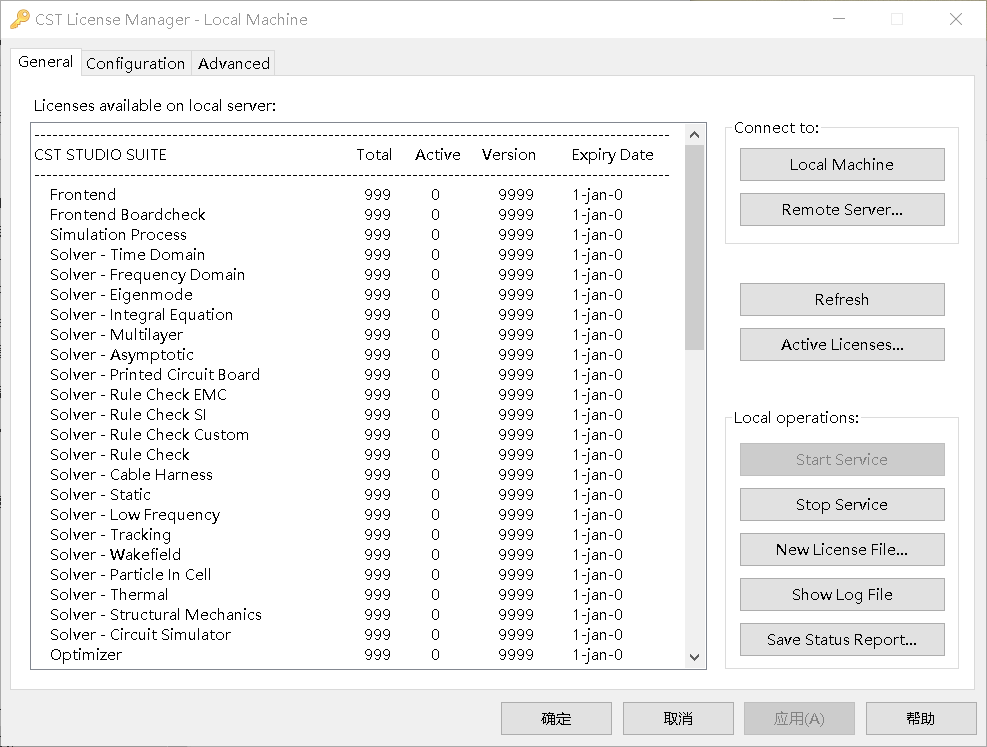The image size is (987, 747).
Task: Select "Solver - Structural Mechanics" row
Action: 336,615
